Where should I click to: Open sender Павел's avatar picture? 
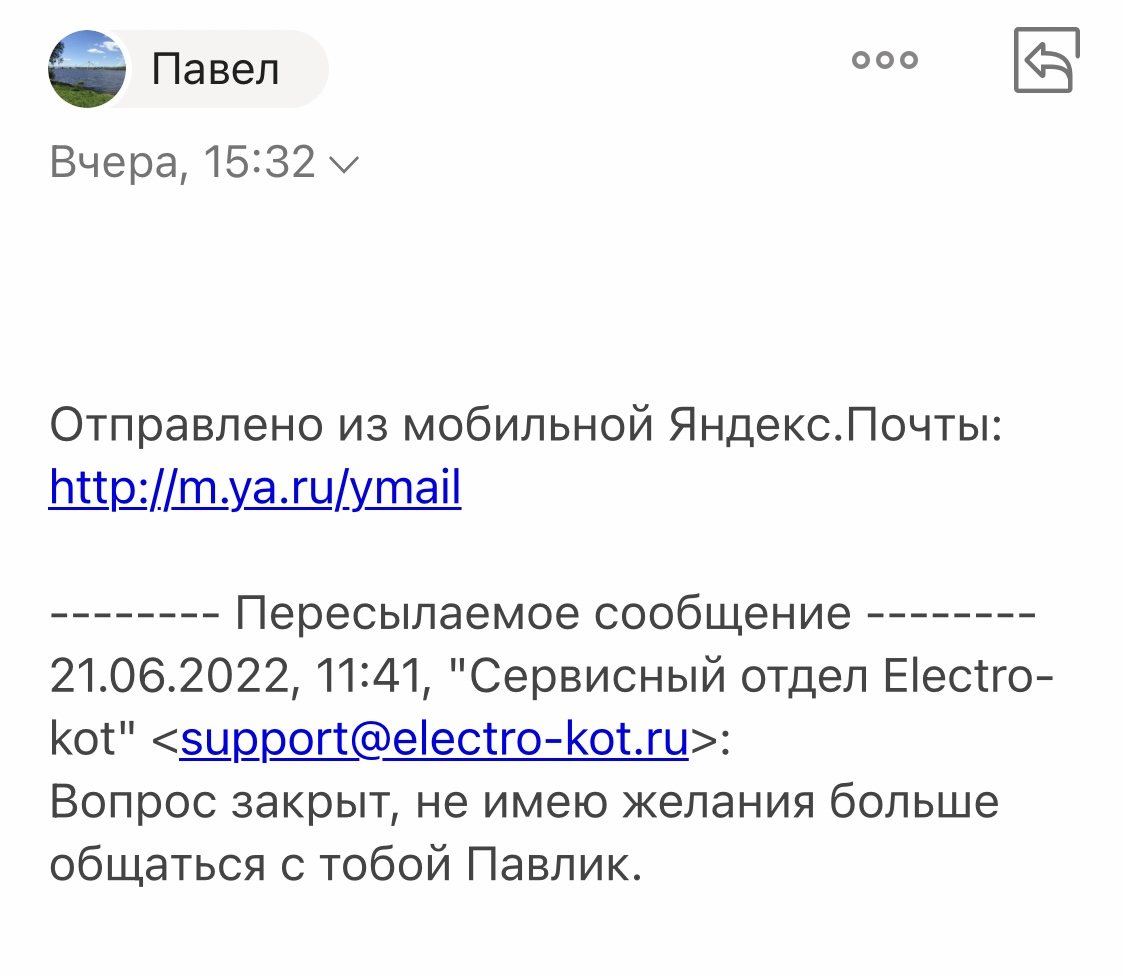(x=87, y=69)
